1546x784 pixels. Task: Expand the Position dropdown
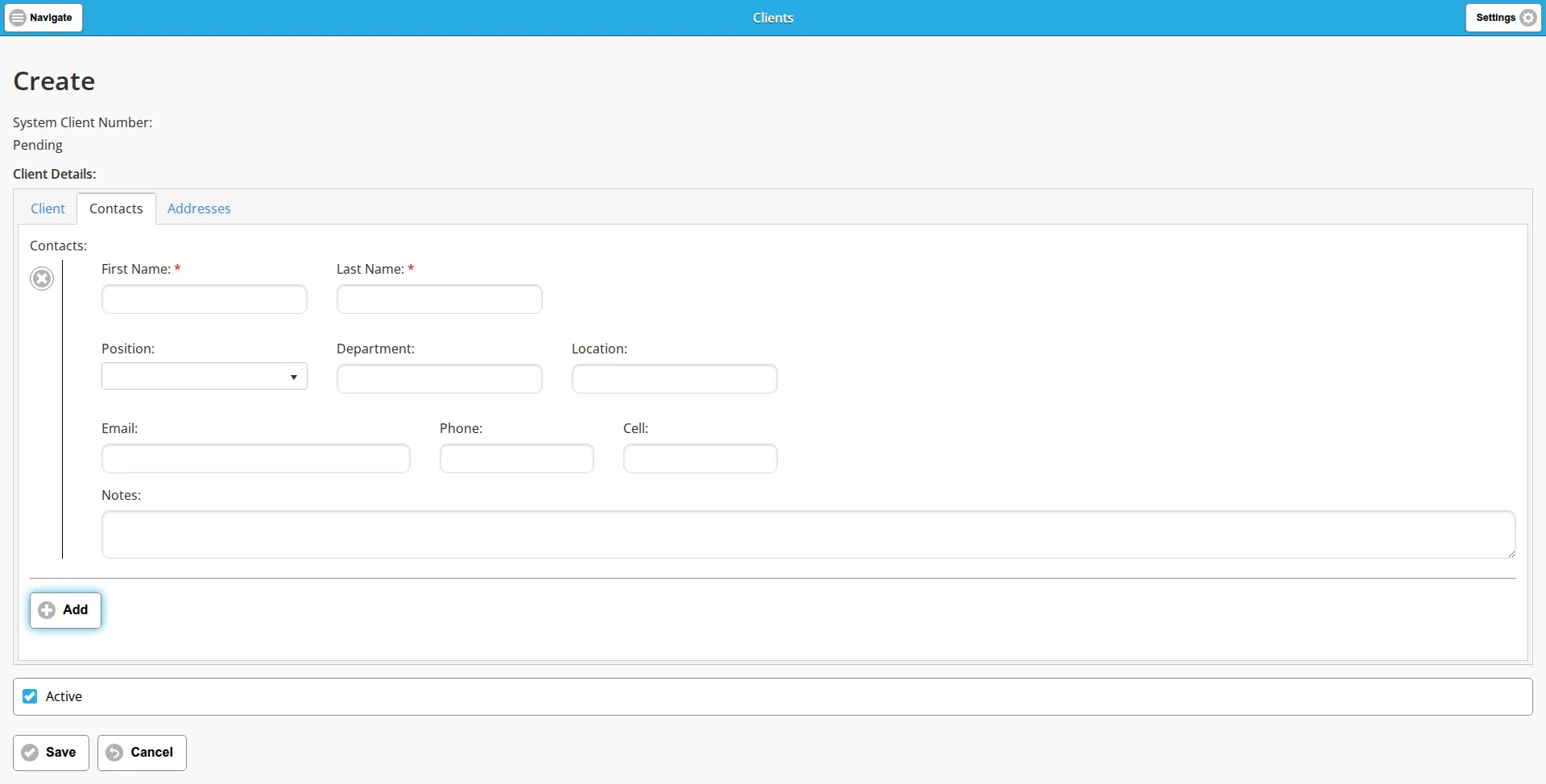coord(205,377)
